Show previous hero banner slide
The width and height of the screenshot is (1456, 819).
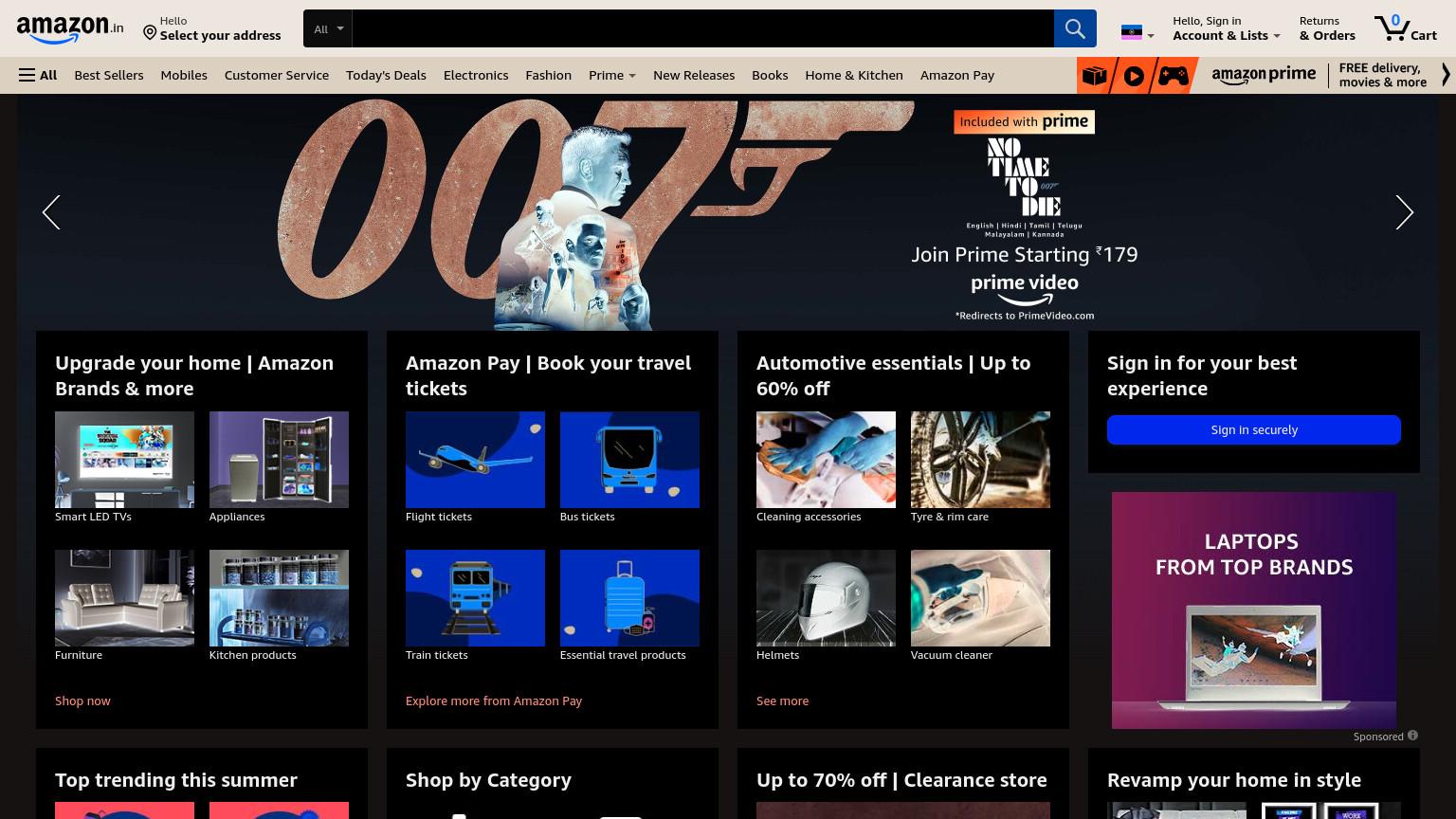[x=51, y=212]
